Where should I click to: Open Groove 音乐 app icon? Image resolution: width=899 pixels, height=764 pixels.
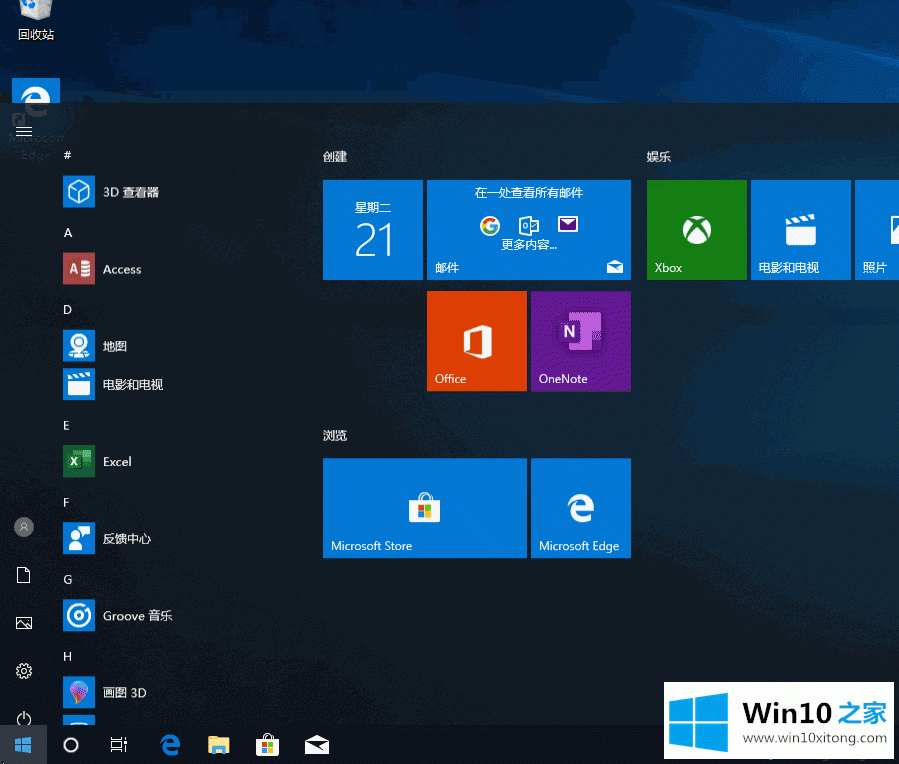pyautogui.click(x=79, y=615)
